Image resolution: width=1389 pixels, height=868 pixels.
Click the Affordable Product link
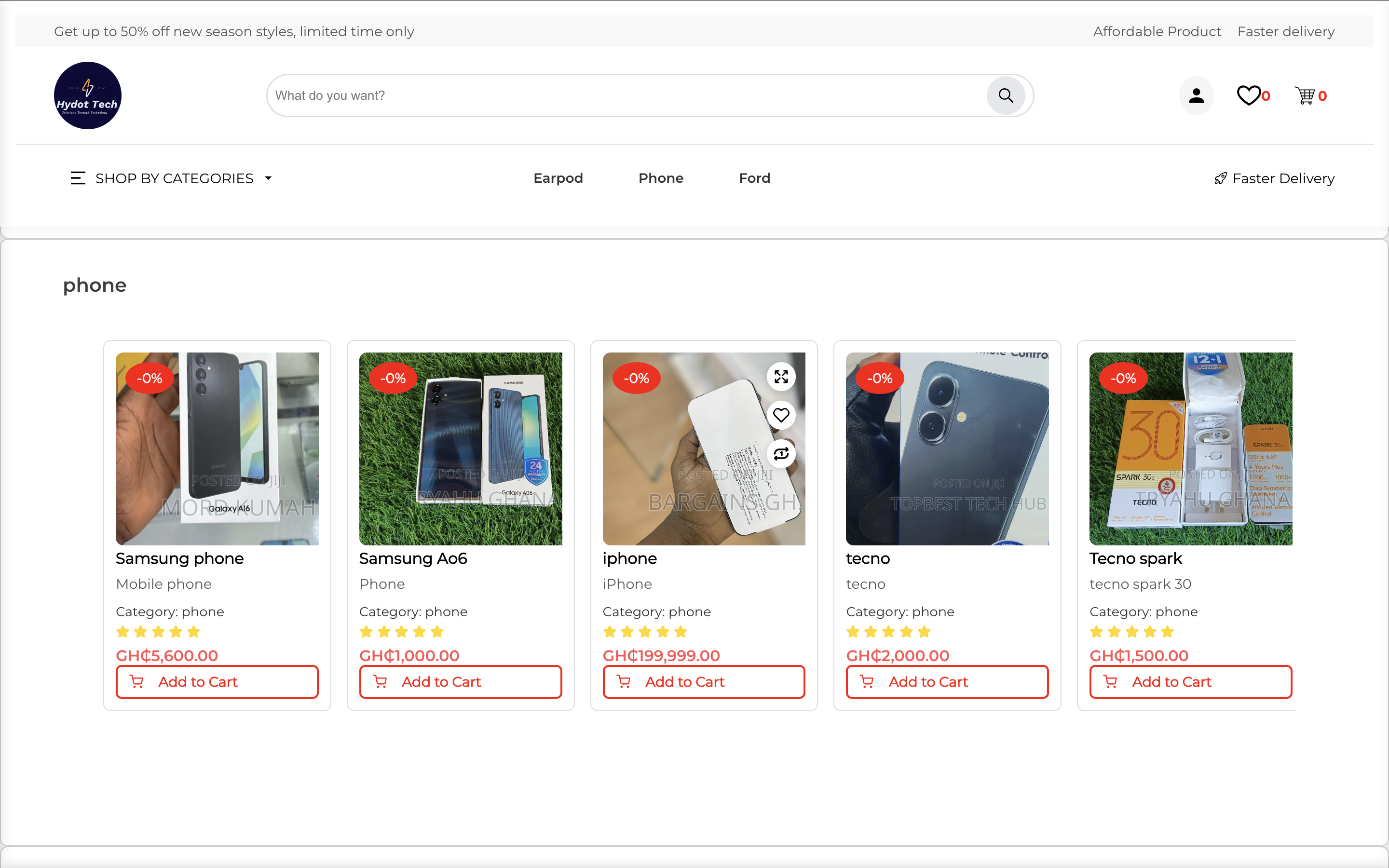[x=1157, y=31]
